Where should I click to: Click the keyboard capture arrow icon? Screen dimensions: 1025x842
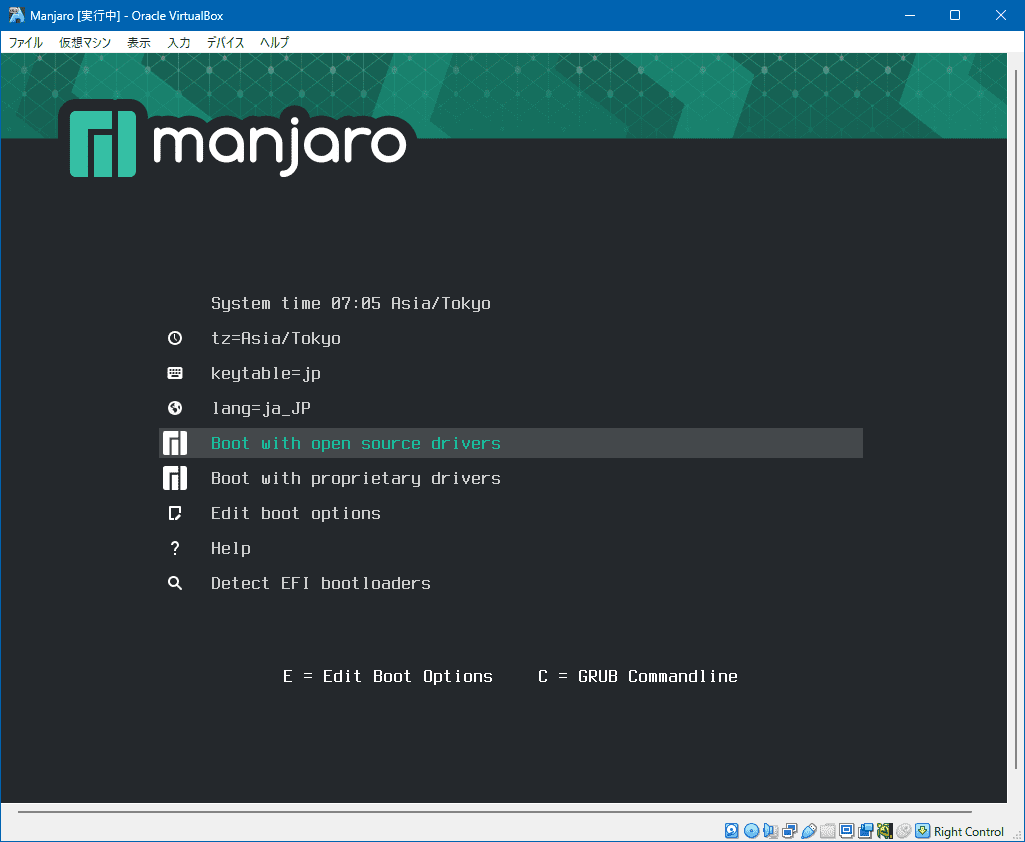click(x=922, y=831)
